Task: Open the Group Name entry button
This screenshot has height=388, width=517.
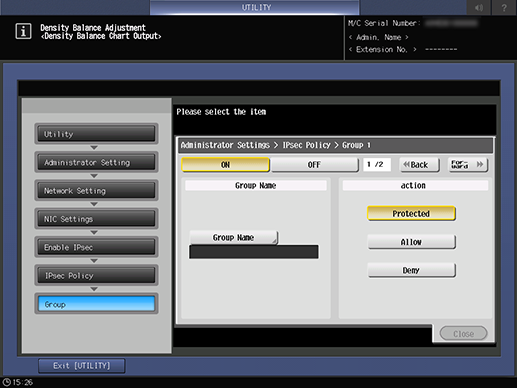Action: [233, 238]
